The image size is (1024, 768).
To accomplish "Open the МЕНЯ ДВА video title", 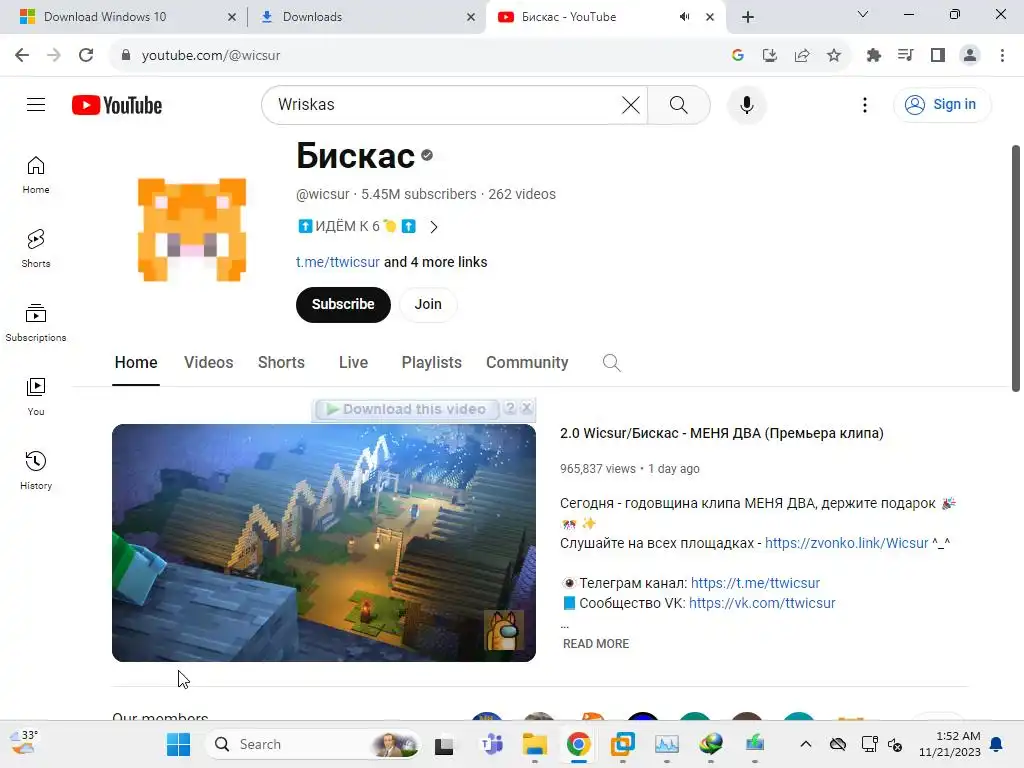I will (x=722, y=433).
